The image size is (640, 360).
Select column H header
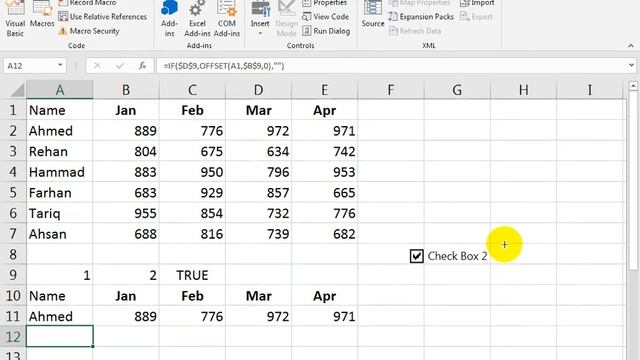click(523, 90)
